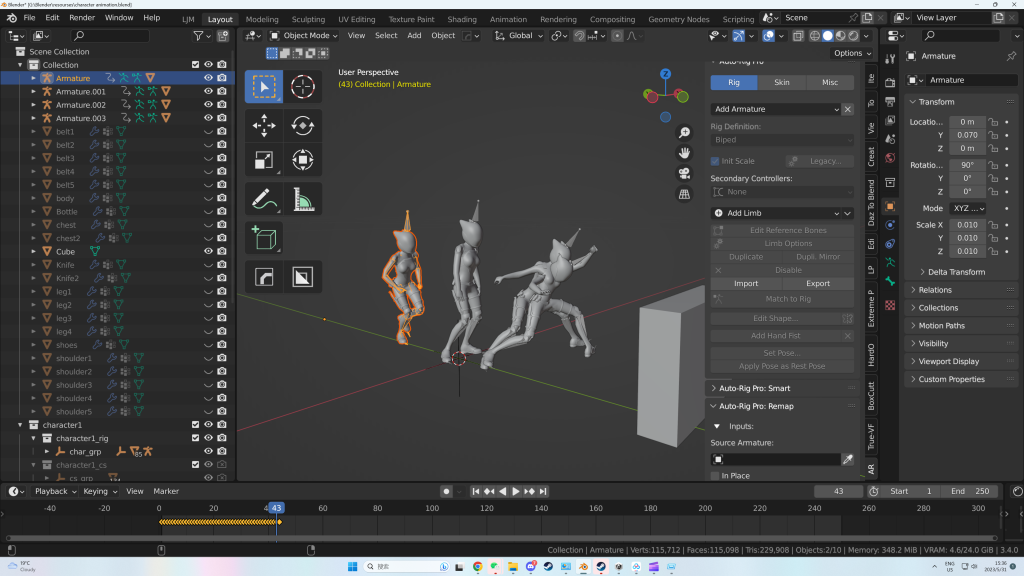Open the rotation Mode XYZ dropdown

[x=968, y=208]
